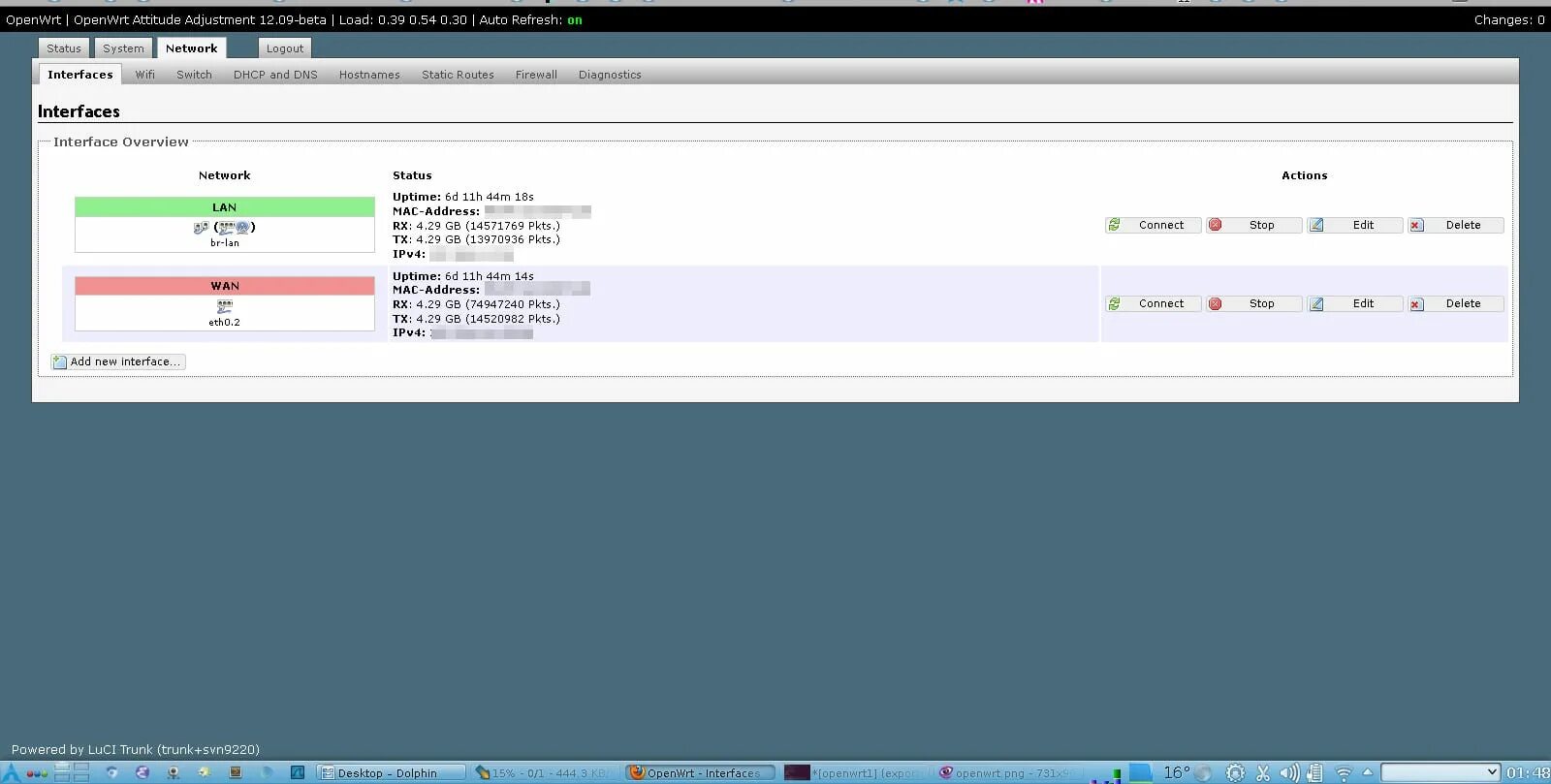Click the Changes: 0 indicator
Viewport: 1551px width, 784px height.
[x=1509, y=19]
